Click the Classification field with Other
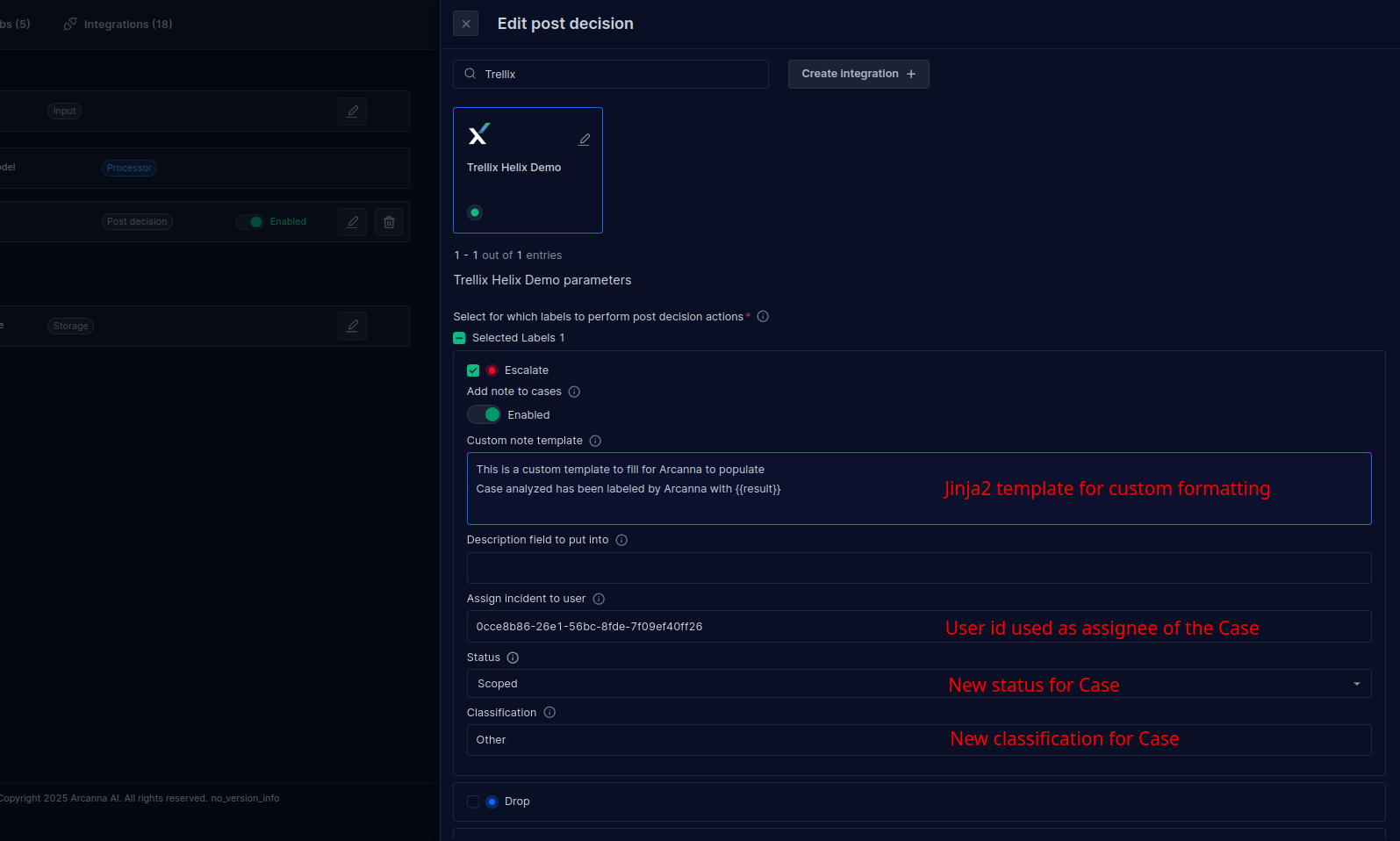Viewport: 1400px width, 841px height. pyautogui.click(x=919, y=740)
